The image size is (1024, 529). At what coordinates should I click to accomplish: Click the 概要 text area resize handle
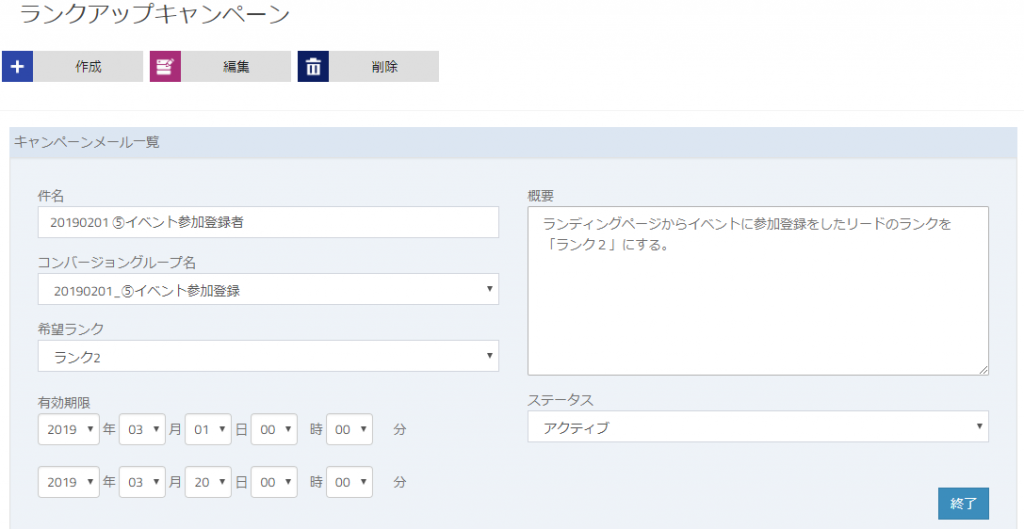[984, 370]
